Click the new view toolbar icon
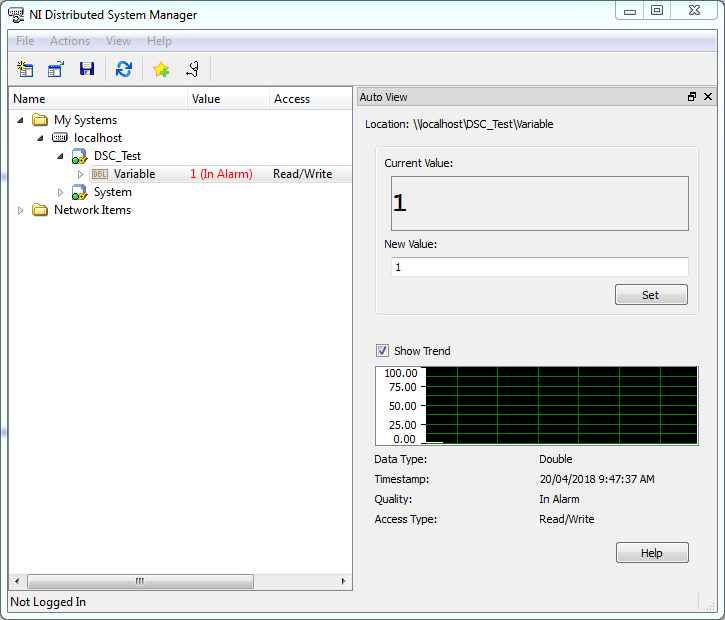The width and height of the screenshot is (725, 620). (x=25, y=69)
